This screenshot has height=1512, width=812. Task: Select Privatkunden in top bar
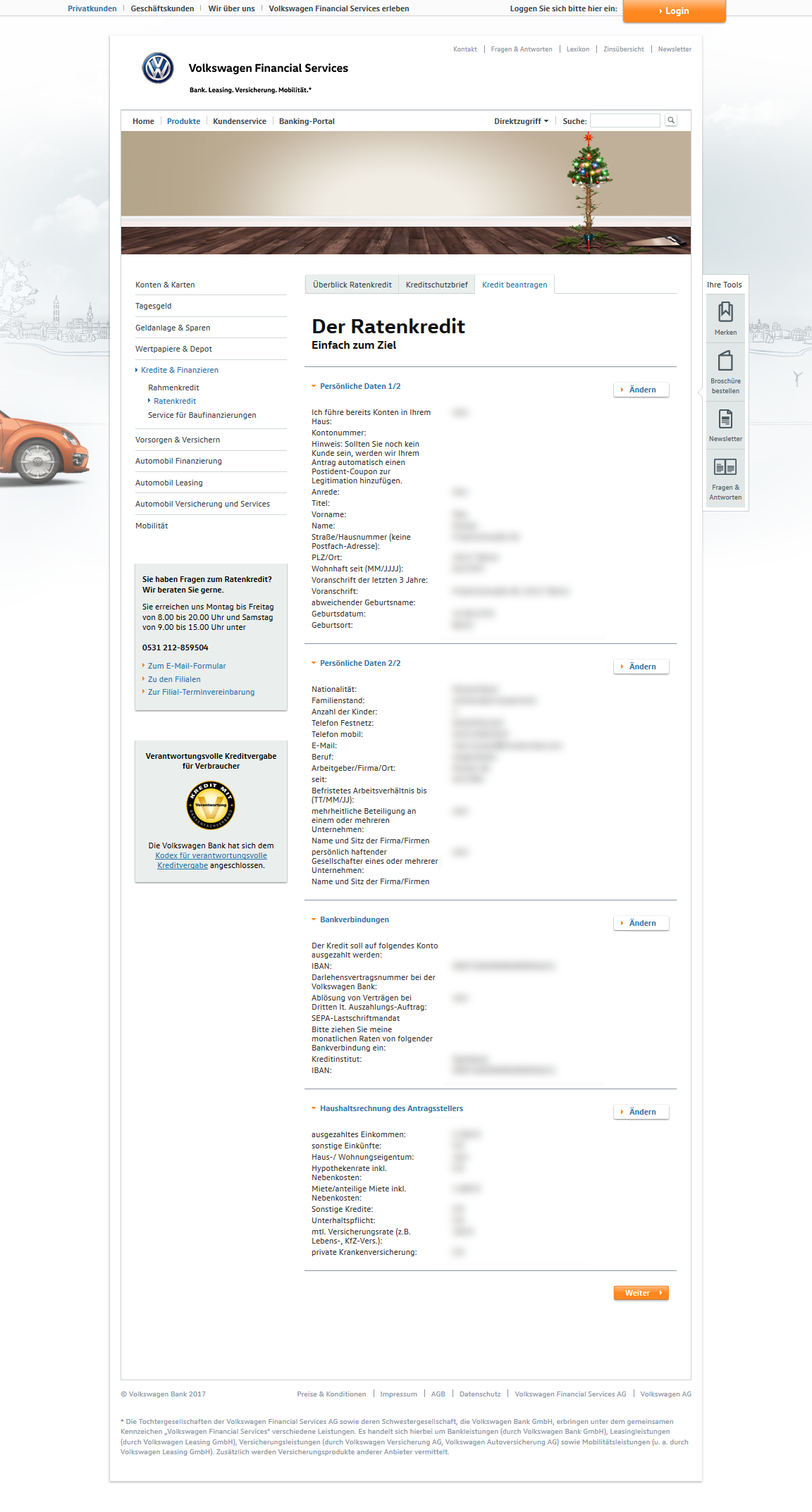click(x=92, y=8)
